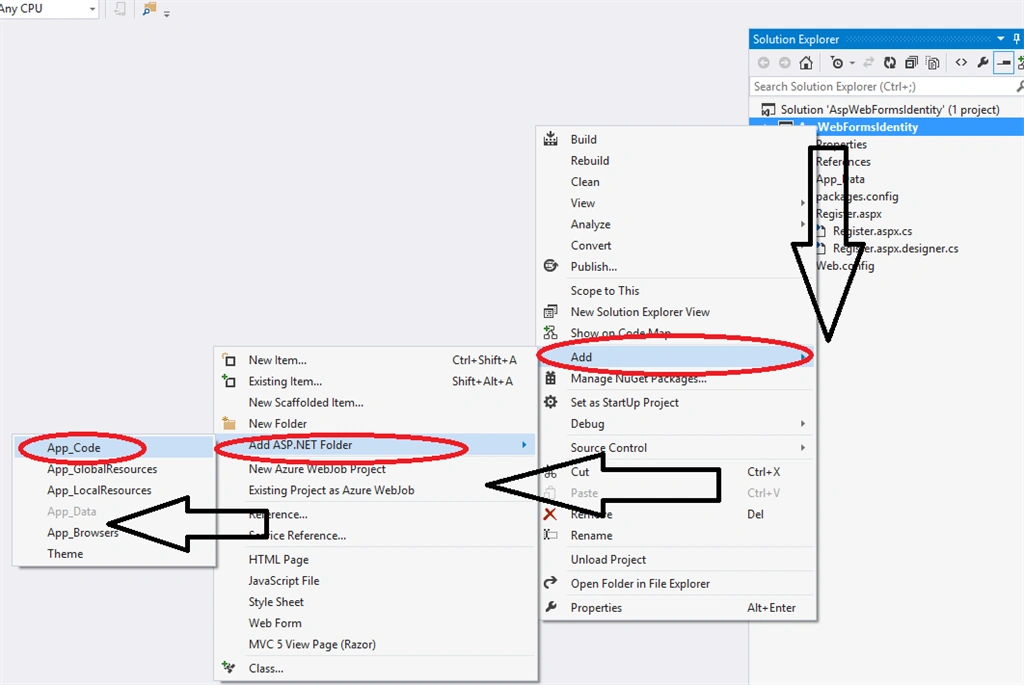The image size is (1024, 685).
Task: Click the New Item icon in the Add submenu
Action: [x=229, y=360]
